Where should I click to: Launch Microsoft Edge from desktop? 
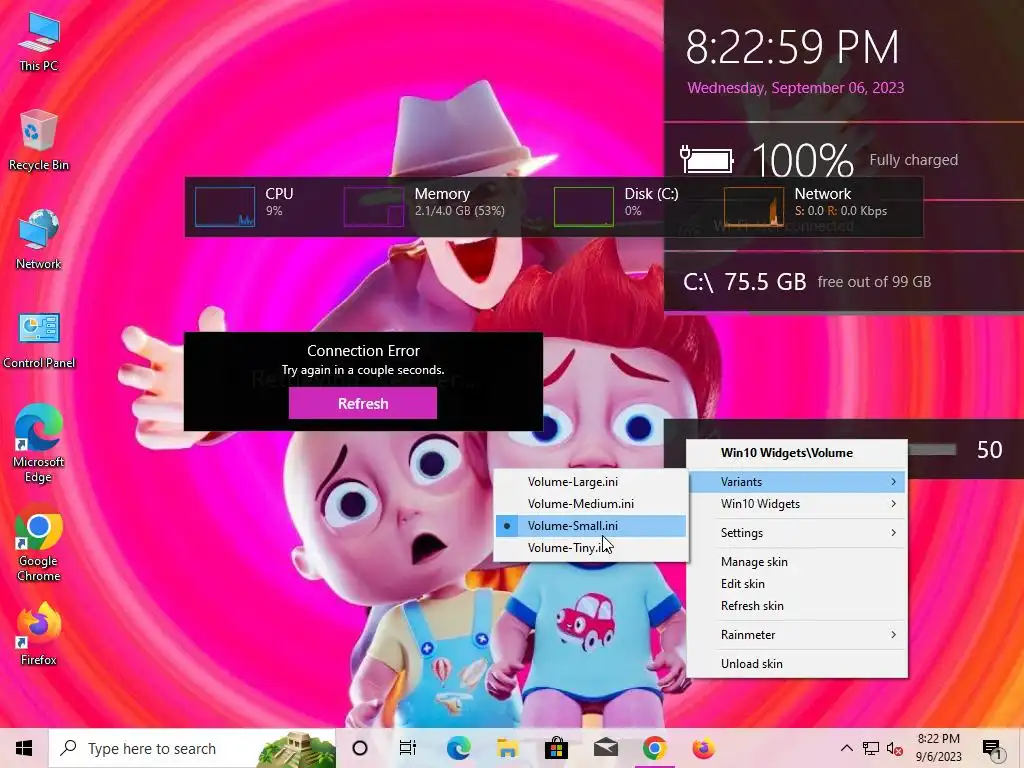(x=39, y=443)
